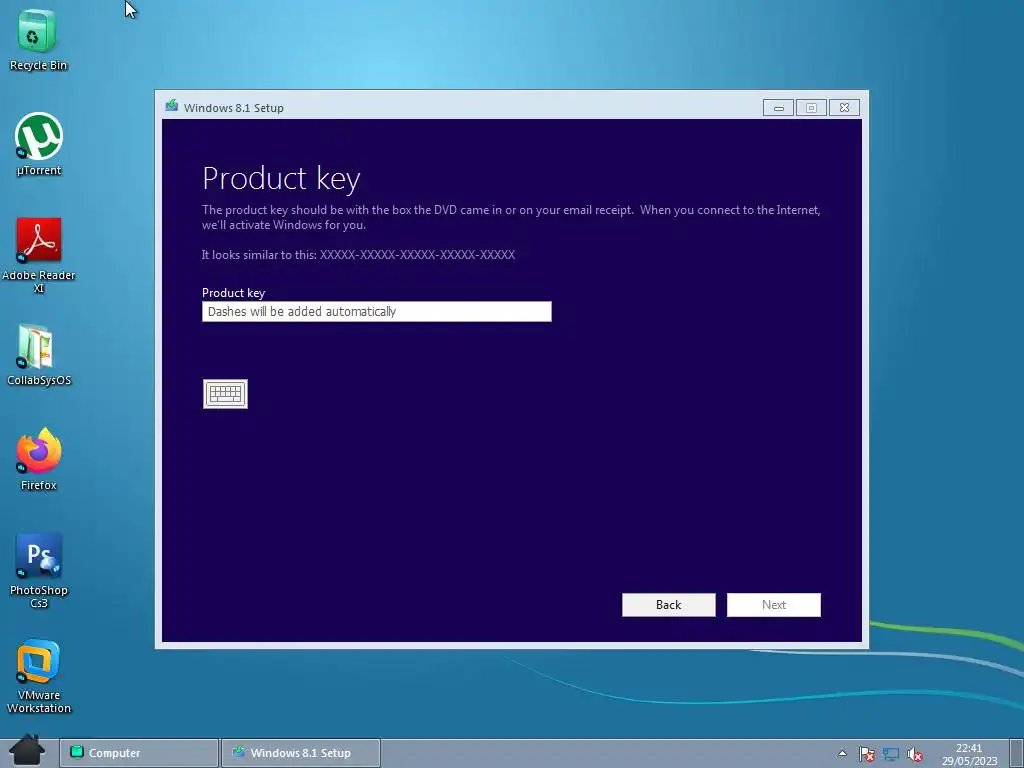1024x768 pixels.
Task: Open the home start button on the taskbar
Action: pos(27,750)
